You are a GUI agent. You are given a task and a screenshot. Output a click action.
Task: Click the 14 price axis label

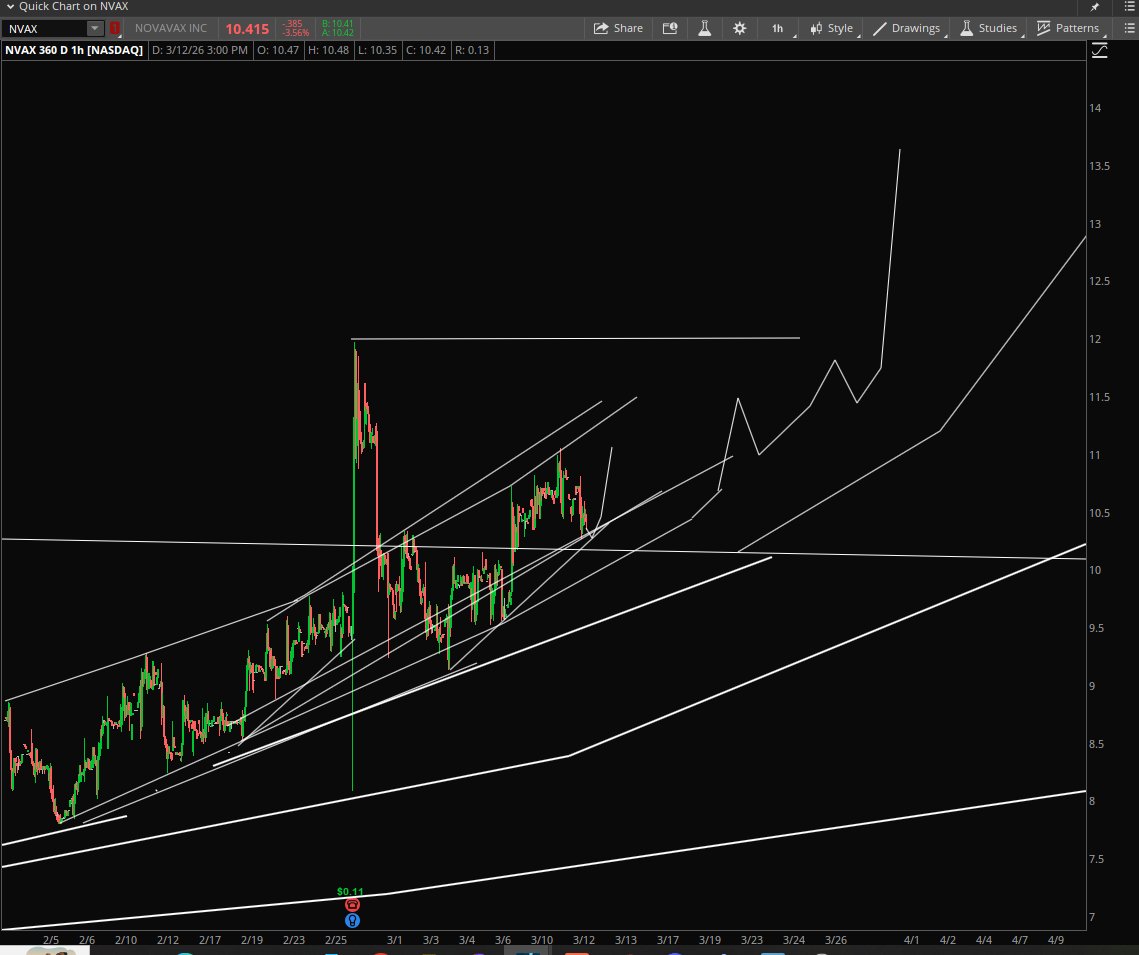click(x=1095, y=108)
